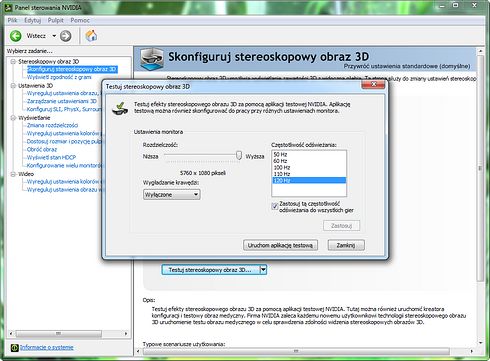Minimize the NVIDIA Control Panel window

(442, 5)
